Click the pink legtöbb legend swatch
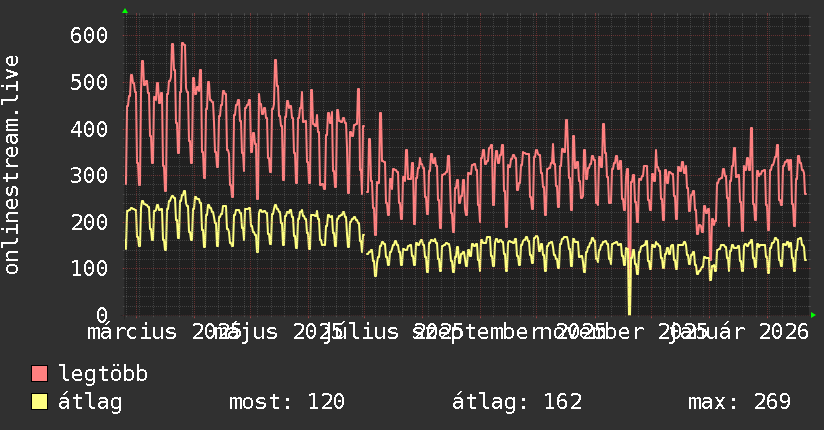Screen dimensions: 824x430 click(x=39, y=374)
